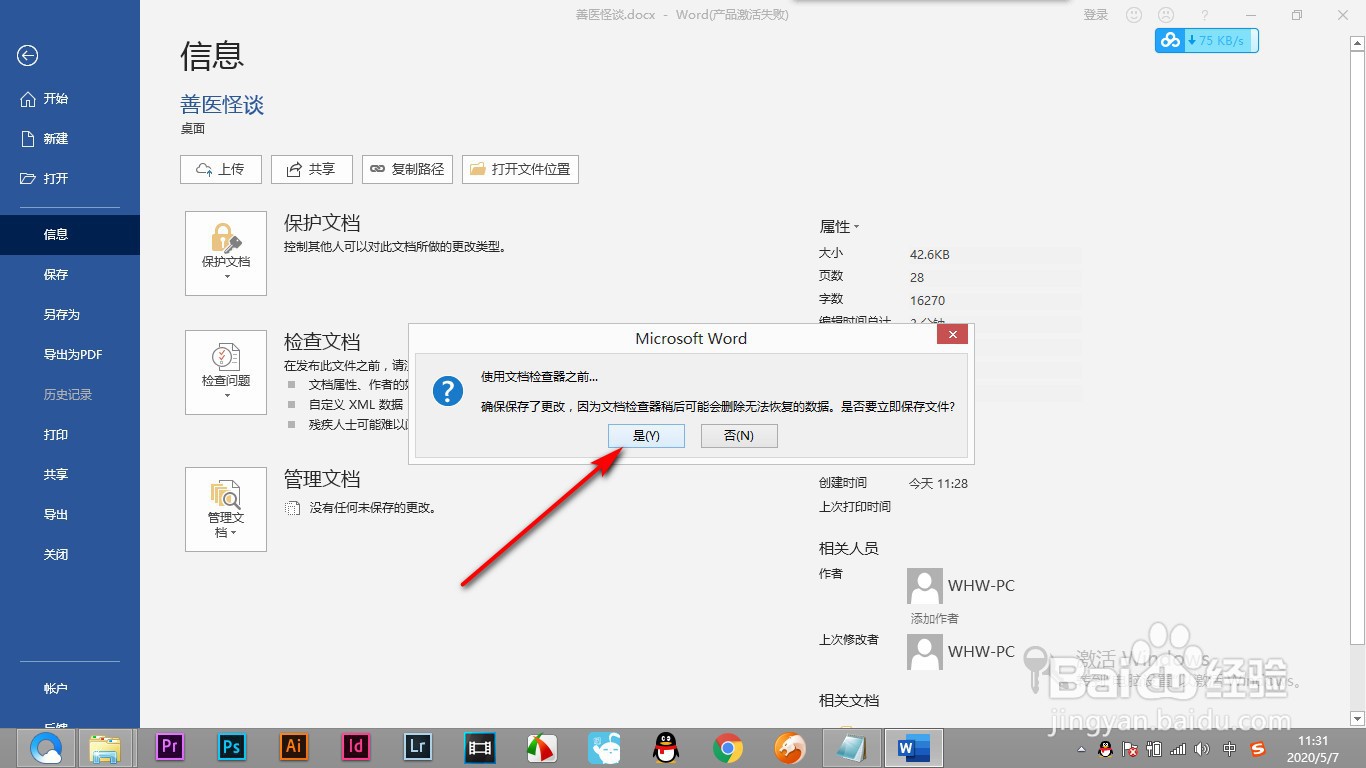
Task: Open Adobe Illustrator in the taskbar
Action: click(x=293, y=747)
